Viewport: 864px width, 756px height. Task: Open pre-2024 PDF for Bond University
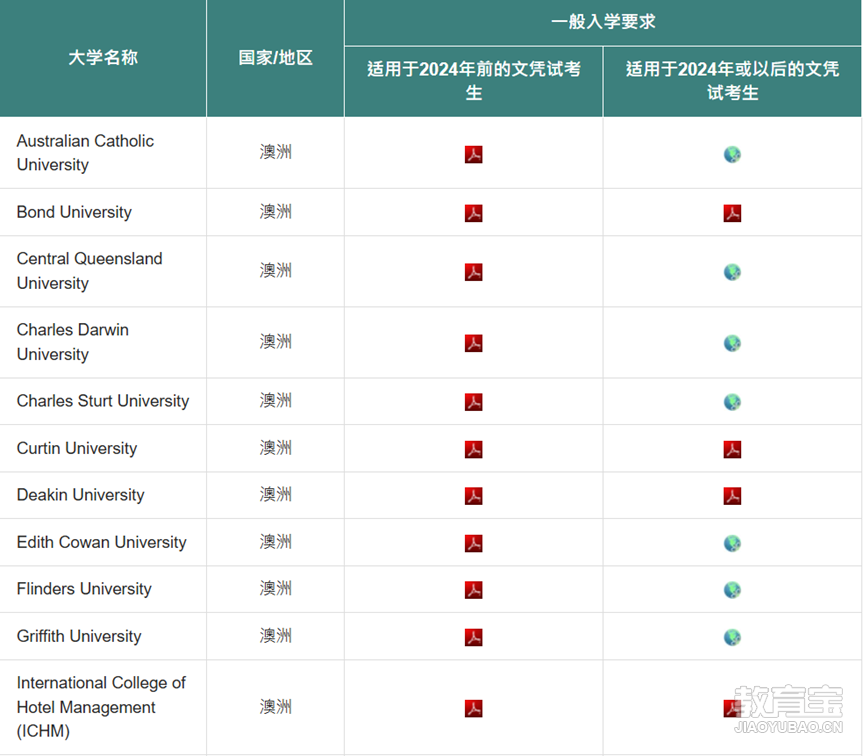point(473,213)
